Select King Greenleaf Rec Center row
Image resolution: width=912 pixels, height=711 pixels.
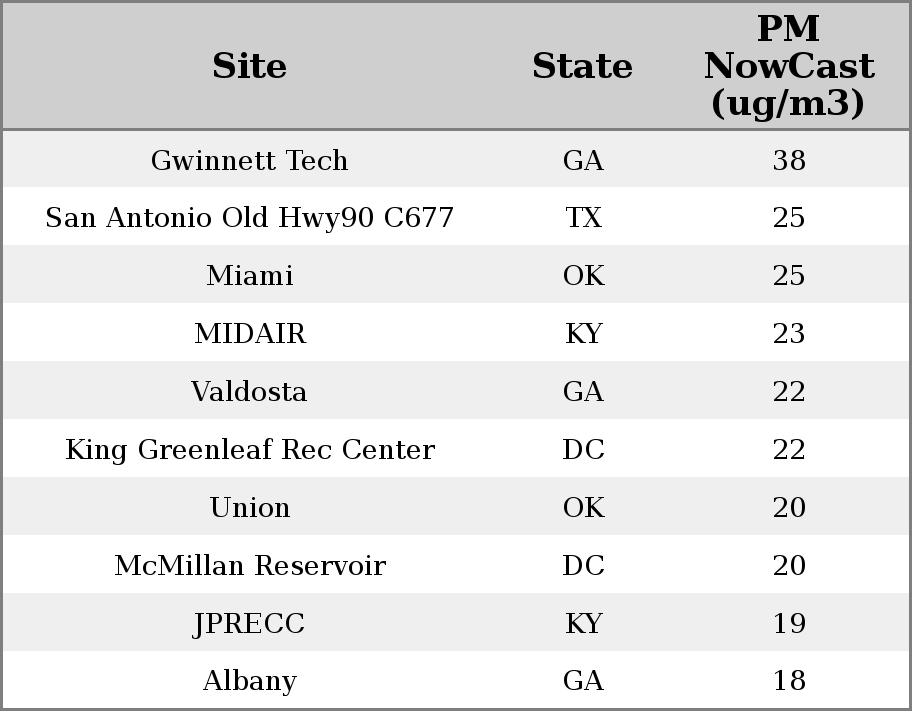(249, 450)
